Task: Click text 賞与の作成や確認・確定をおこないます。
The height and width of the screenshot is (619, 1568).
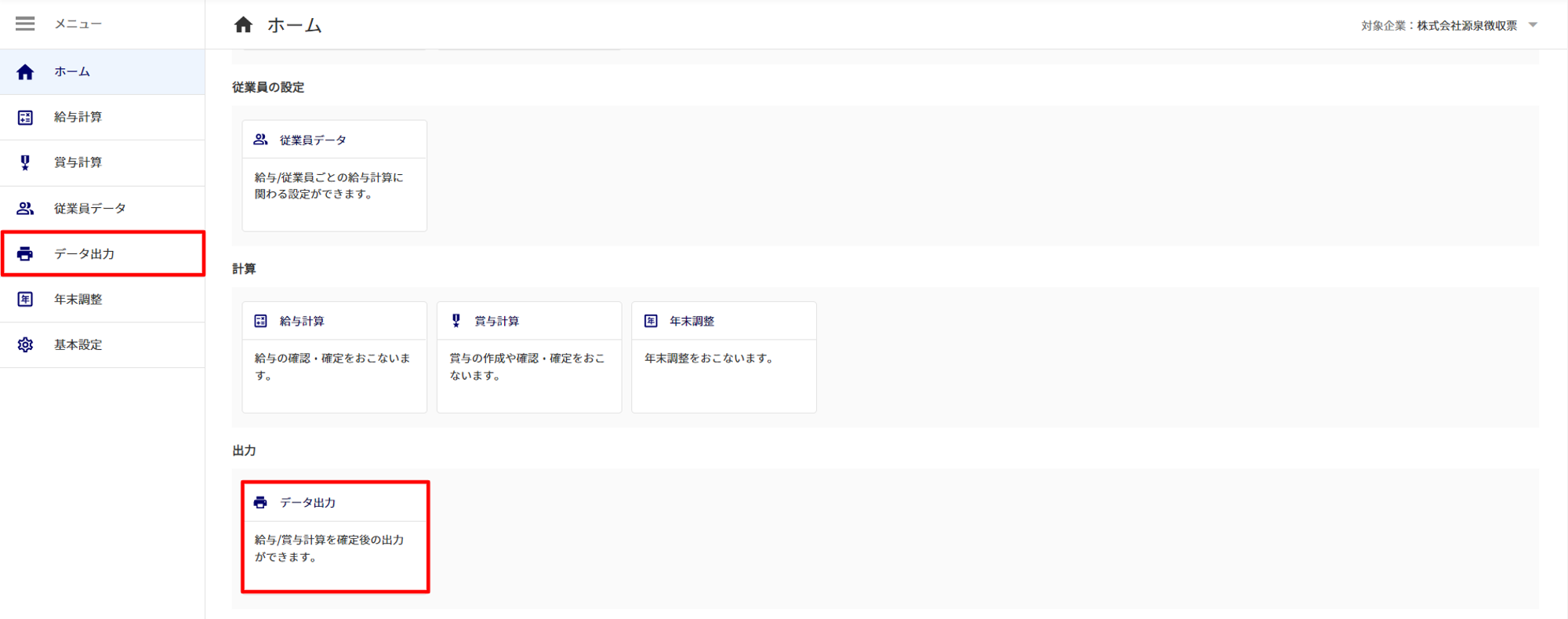Action: [527, 366]
